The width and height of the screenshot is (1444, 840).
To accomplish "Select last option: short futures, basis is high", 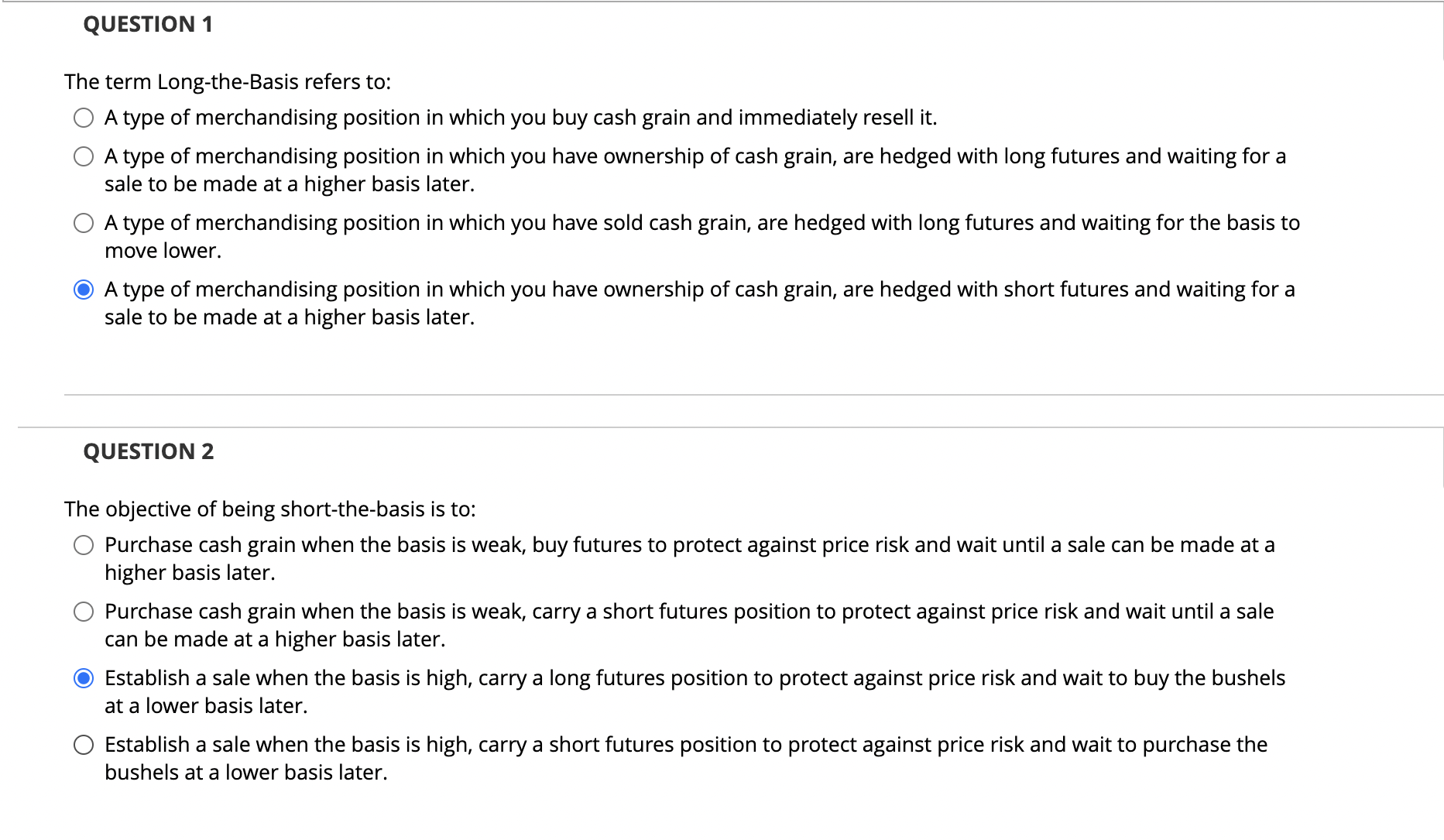I will [x=84, y=745].
